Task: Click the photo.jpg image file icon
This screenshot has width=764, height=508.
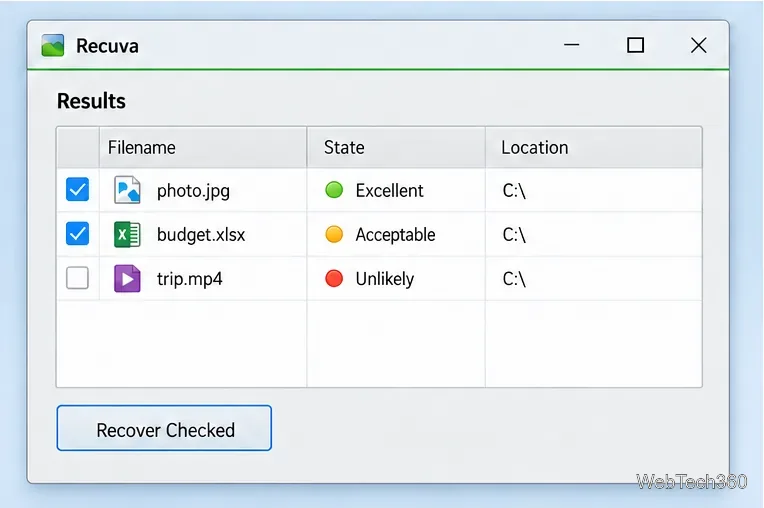Action: (127, 190)
